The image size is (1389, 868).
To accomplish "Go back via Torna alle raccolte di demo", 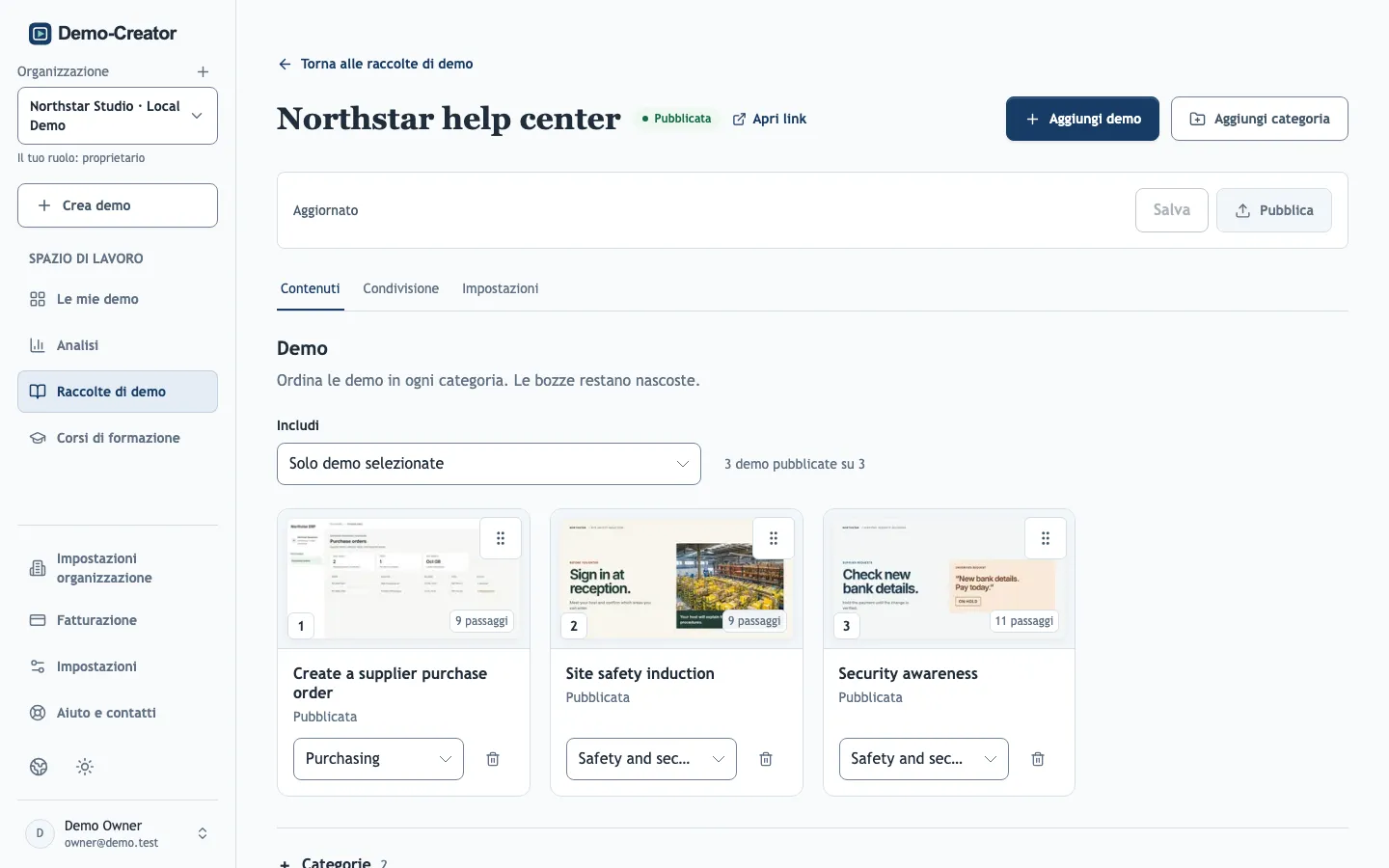I will [375, 64].
